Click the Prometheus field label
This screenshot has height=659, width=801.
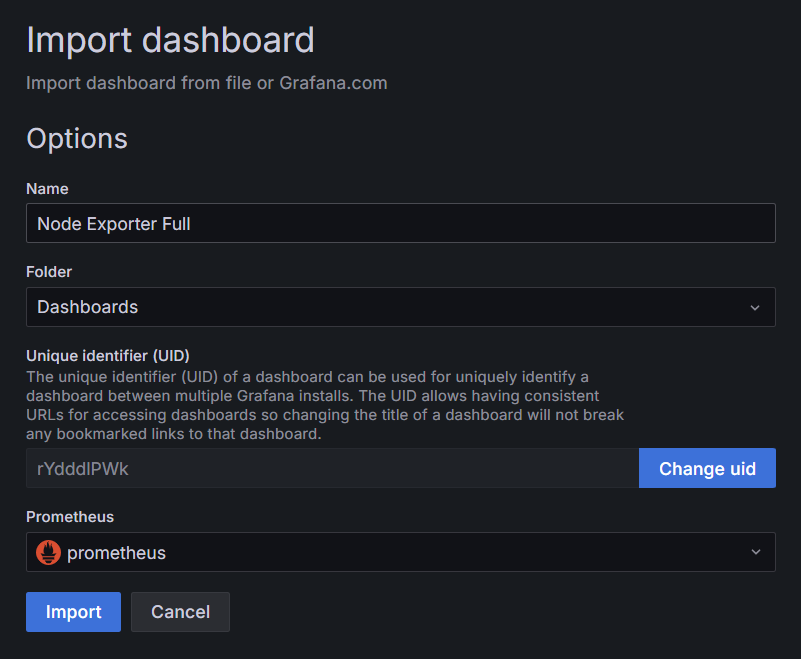click(x=70, y=517)
